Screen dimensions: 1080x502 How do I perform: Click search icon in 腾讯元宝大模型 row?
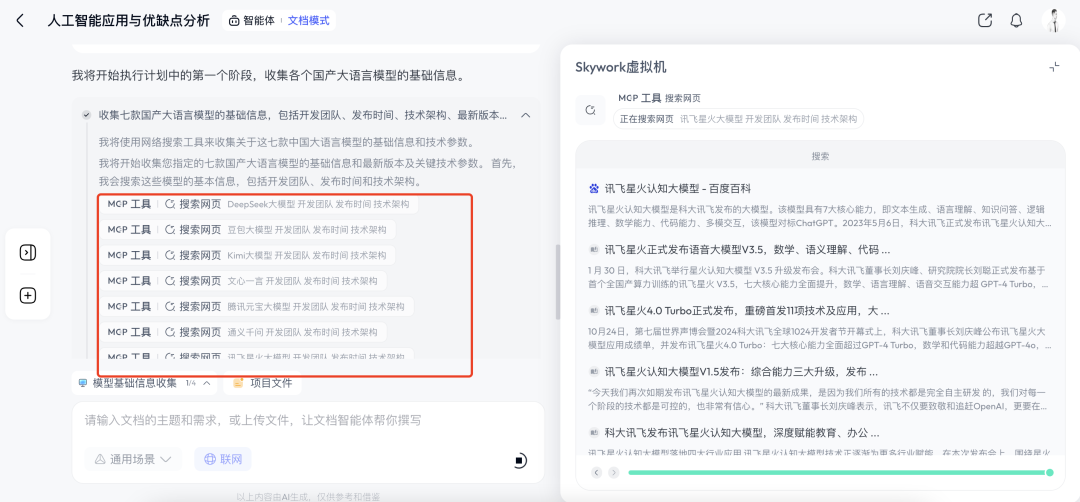click(170, 306)
